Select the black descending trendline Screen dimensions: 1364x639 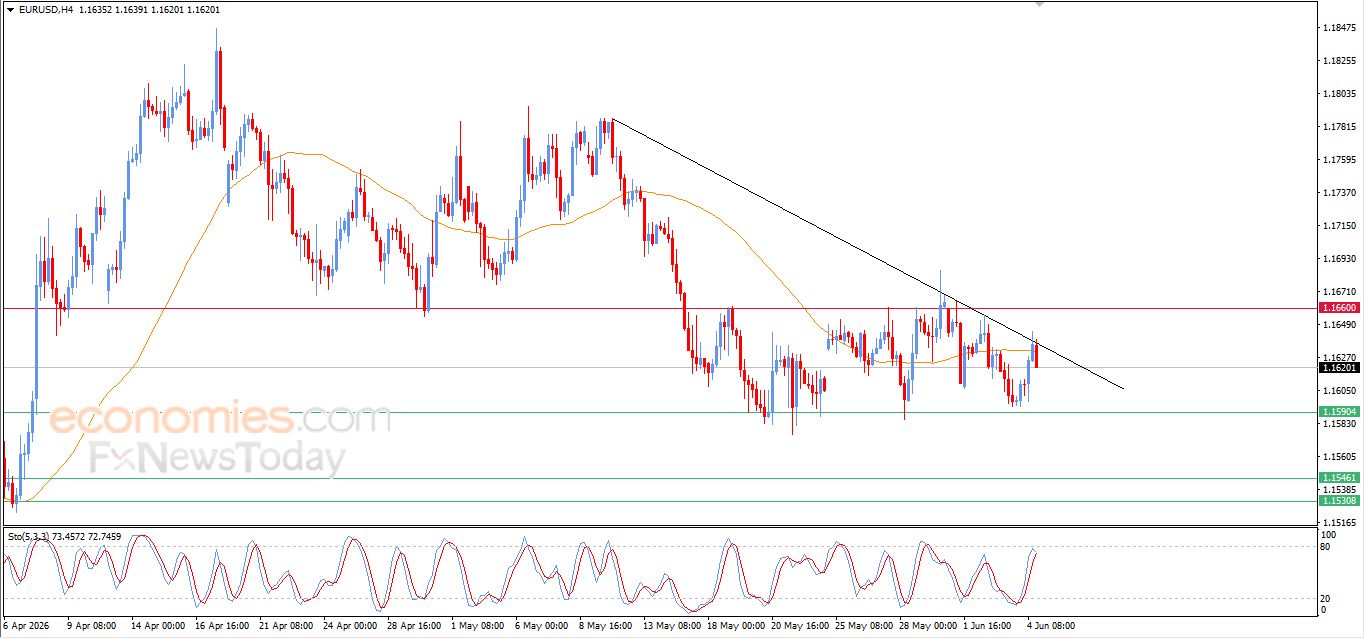(x=866, y=254)
